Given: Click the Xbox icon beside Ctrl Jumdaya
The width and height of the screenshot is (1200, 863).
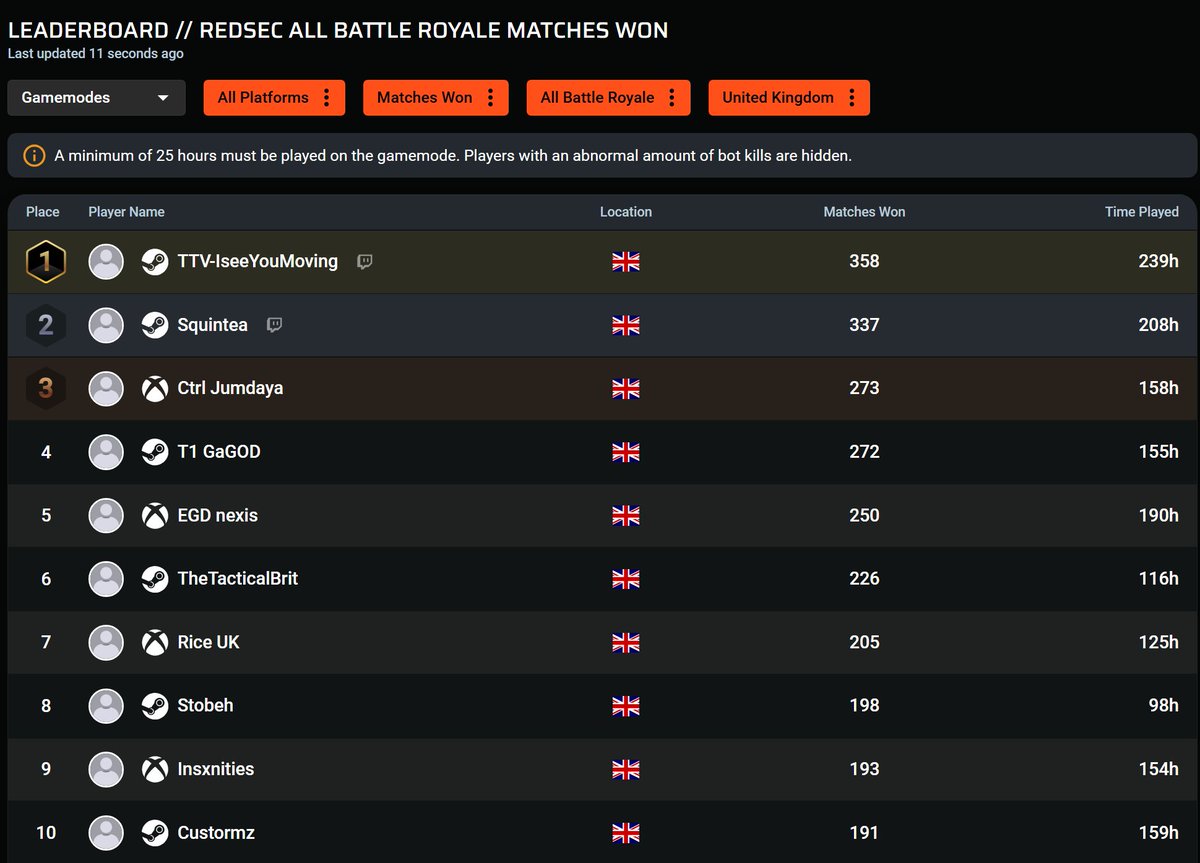Looking at the screenshot, I should [x=155, y=388].
